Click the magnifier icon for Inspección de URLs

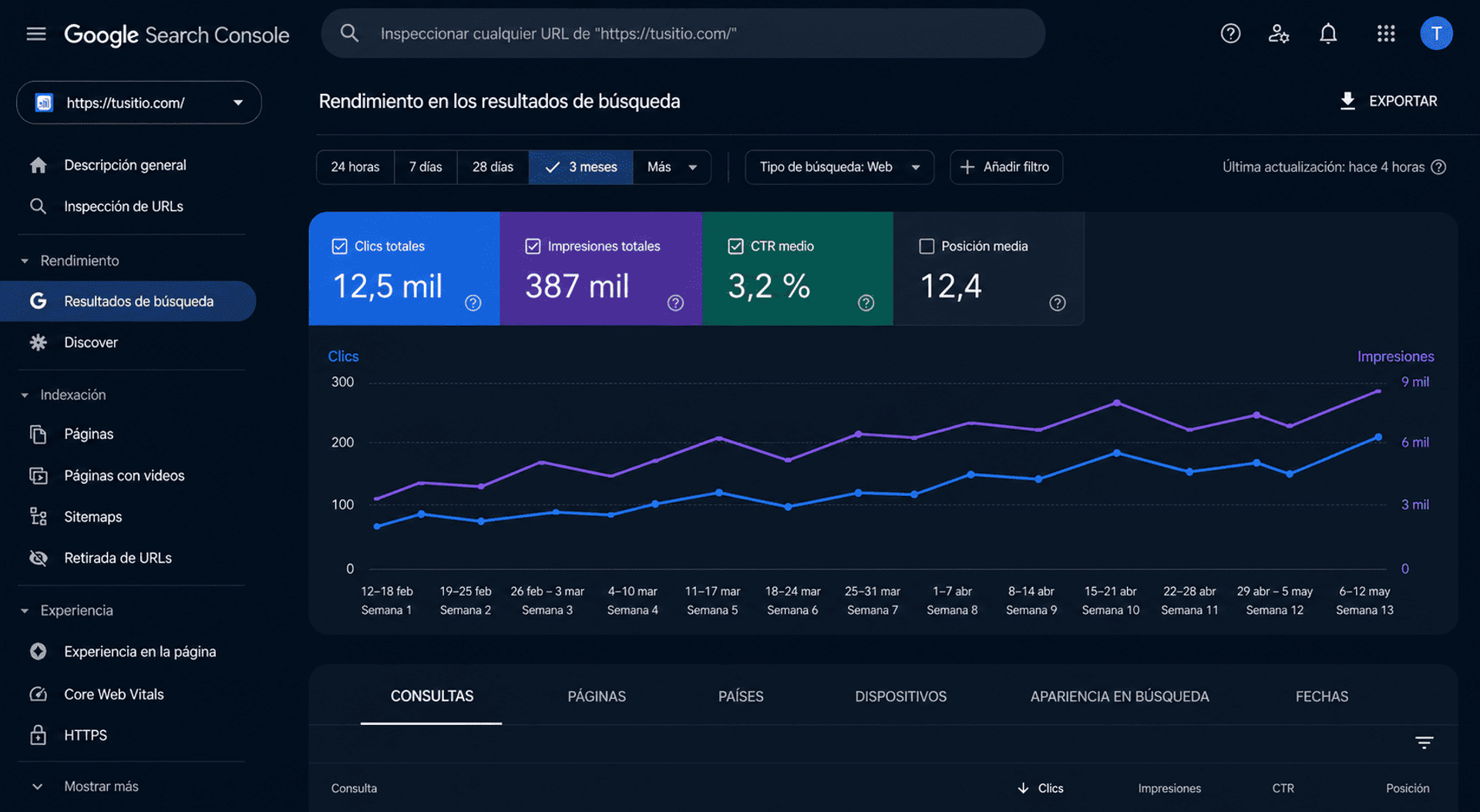click(38, 206)
